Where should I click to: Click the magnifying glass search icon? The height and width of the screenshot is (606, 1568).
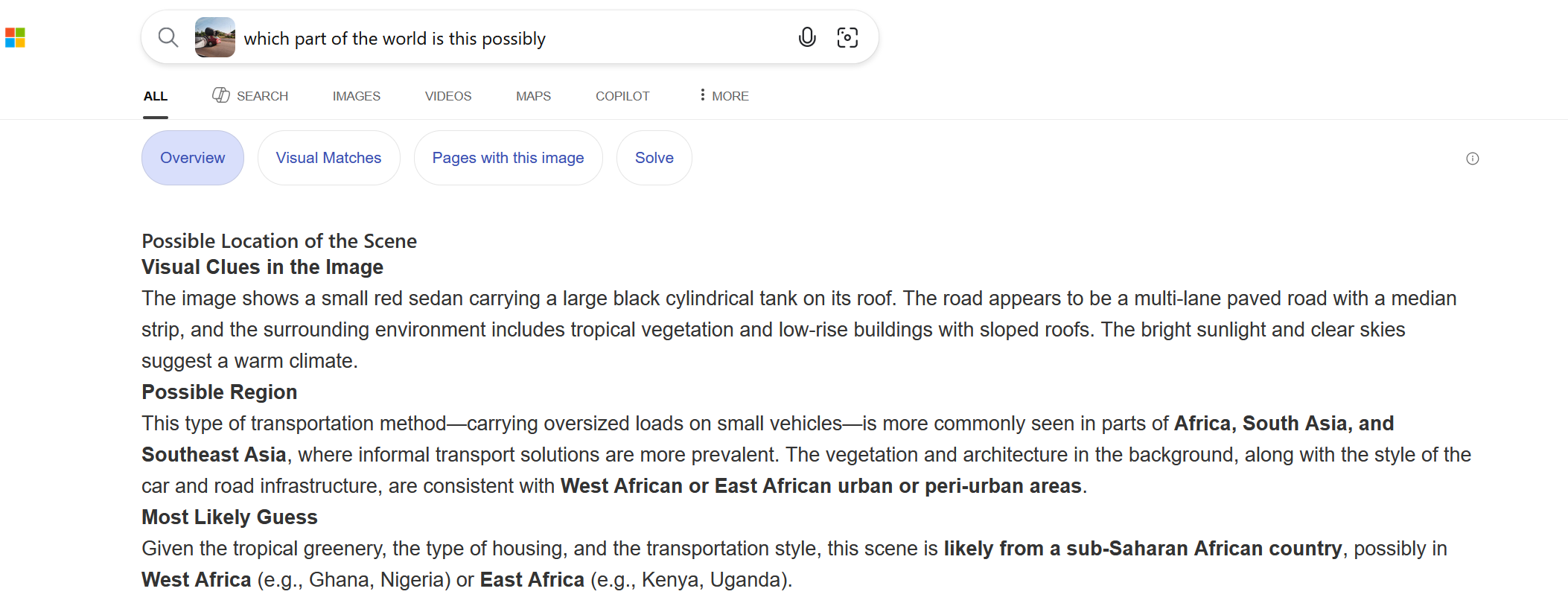(168, 37)
